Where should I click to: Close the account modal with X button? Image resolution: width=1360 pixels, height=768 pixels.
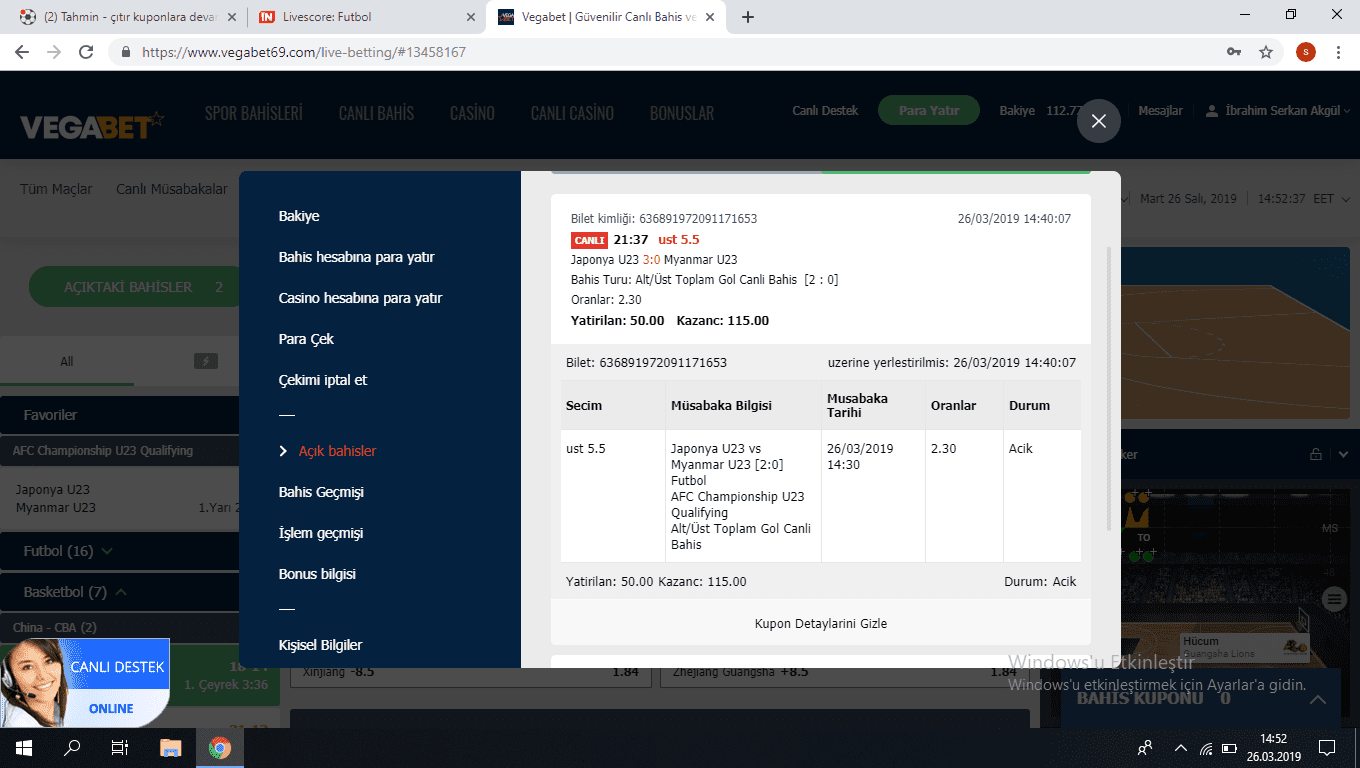click(x=1098, y=121)
